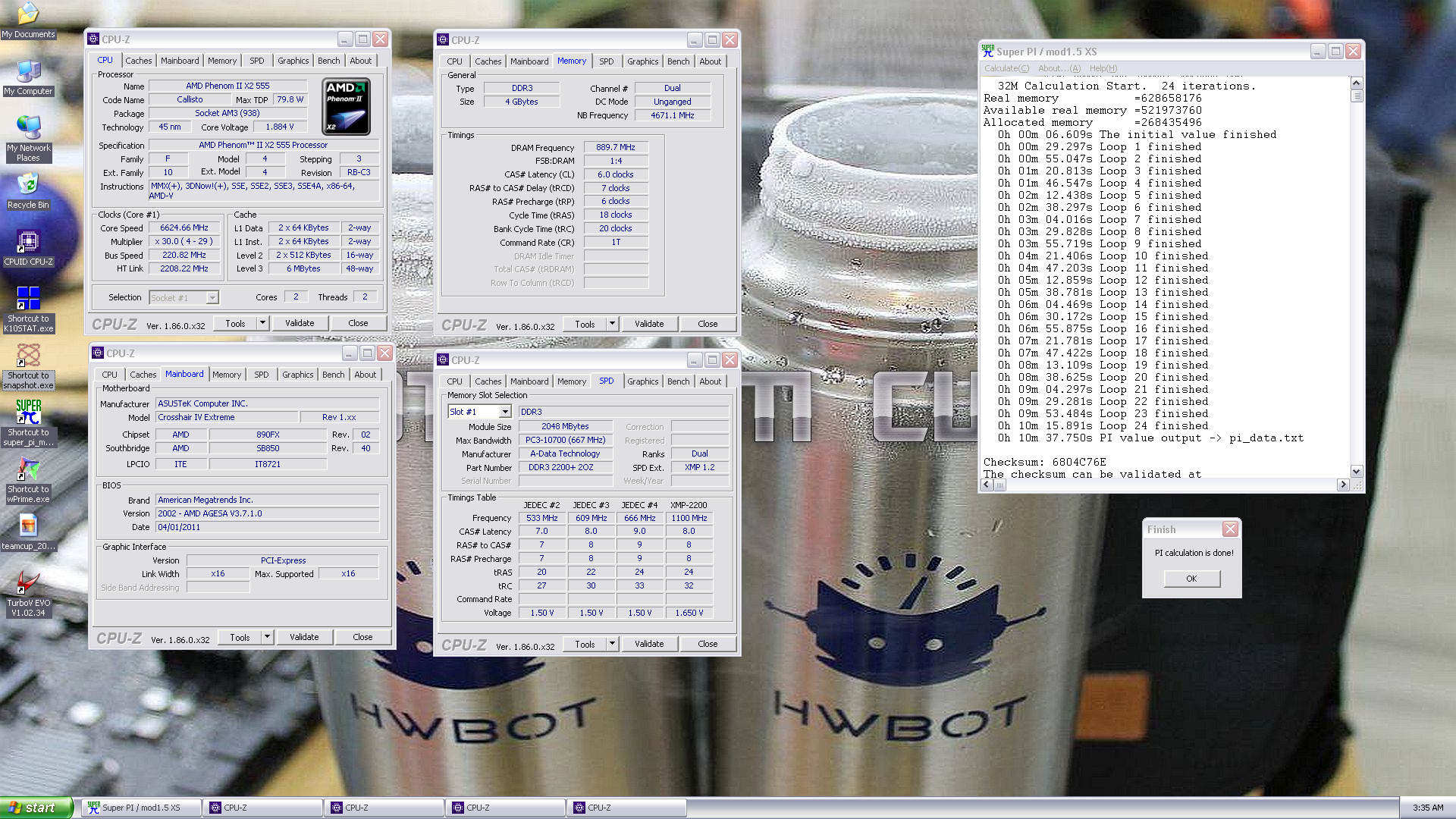The width and height of the screenshot is (1456, 819).
Task: Open Memory tab in Mainboard window
Action: tap(226, 375)
